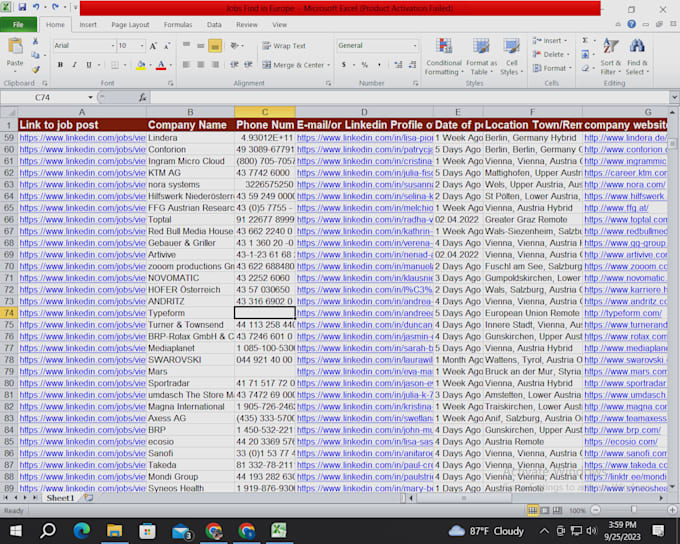
Task: Click the Cut scissors icon
Action: (x=36, y=42)
